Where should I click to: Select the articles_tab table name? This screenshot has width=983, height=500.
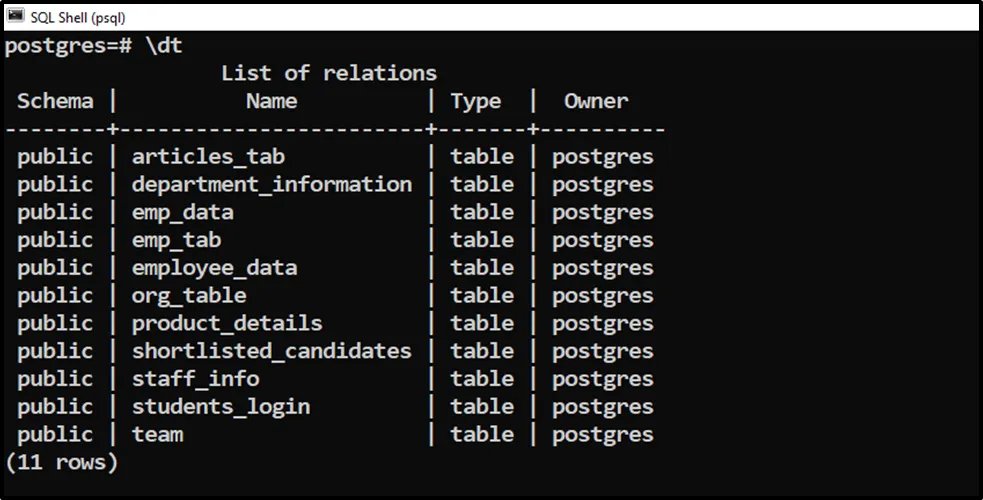[x=208, y=157]
